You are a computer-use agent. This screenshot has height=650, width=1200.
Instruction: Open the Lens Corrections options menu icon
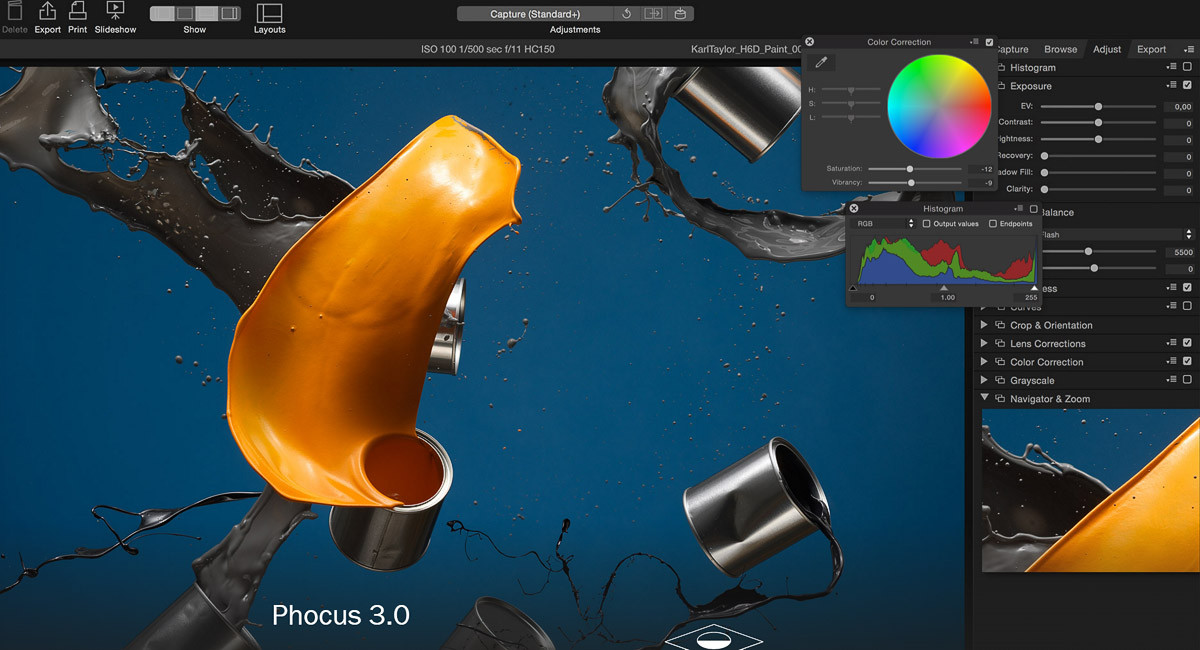tap(1172, 343)
